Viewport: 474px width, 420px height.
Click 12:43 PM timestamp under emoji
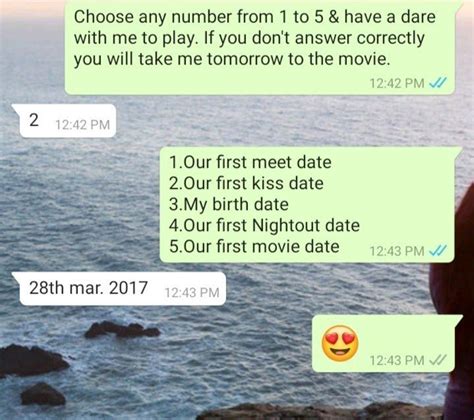[x=397, y=360]
